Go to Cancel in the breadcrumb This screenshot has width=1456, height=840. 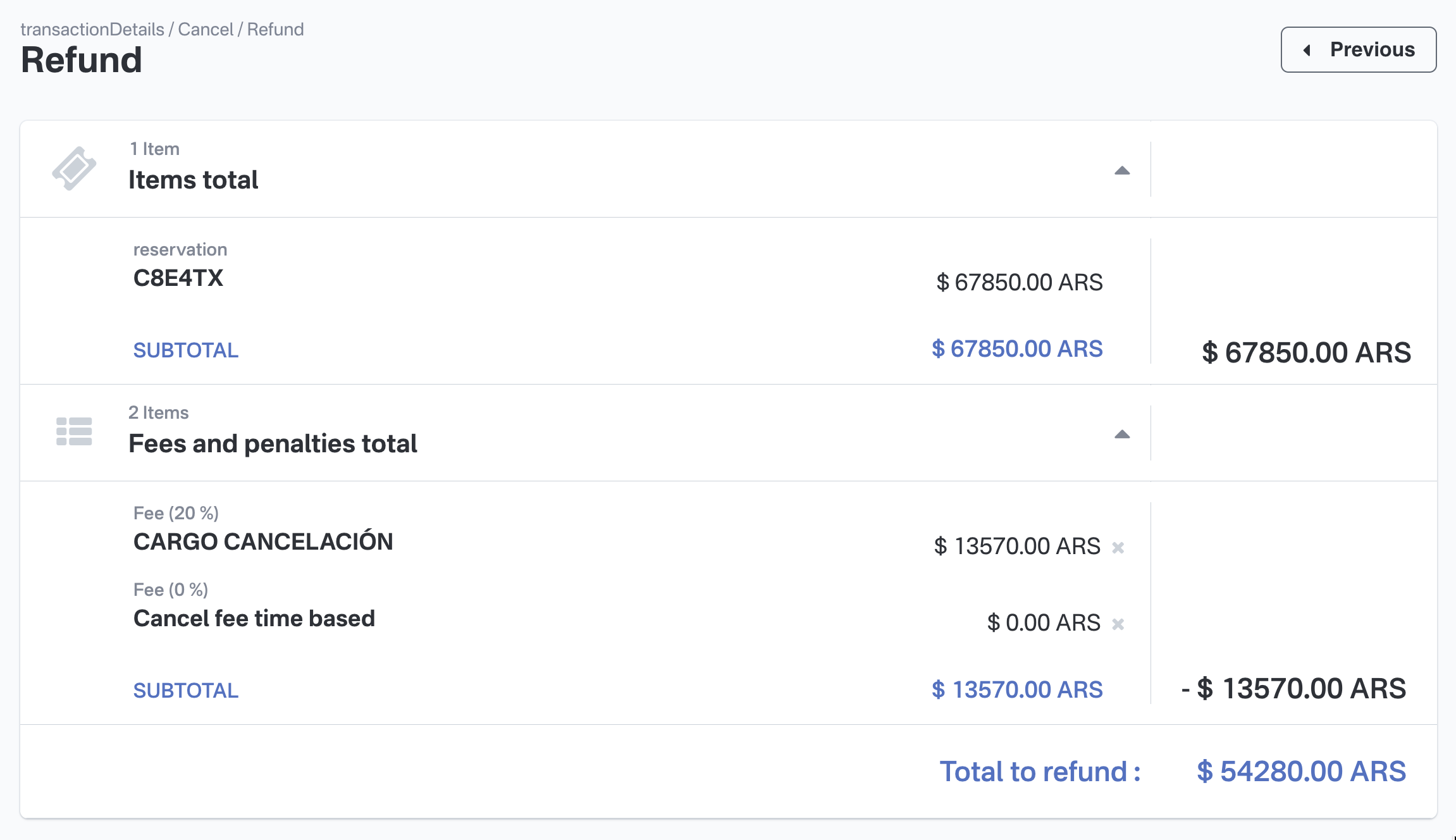[x=206, y=29]
